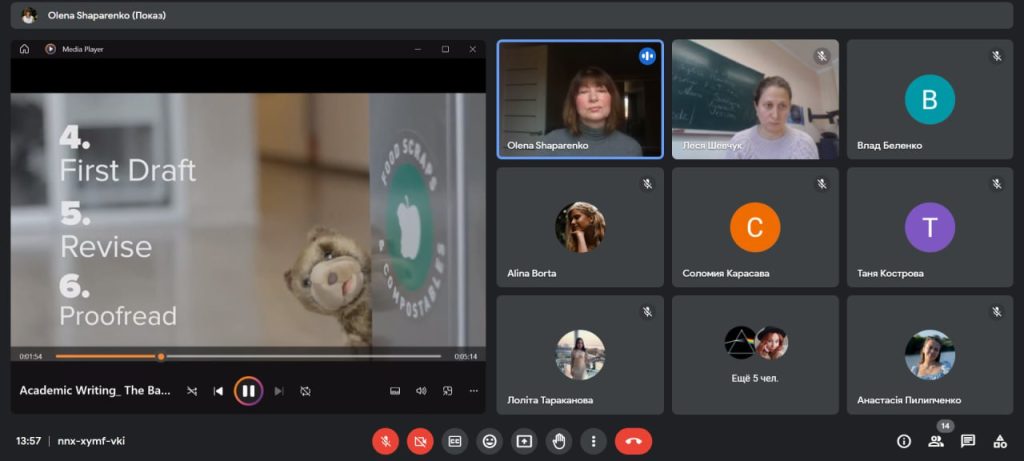Open chat with everyone panel
The image size is (1024, 461).
tap(968, 441)
